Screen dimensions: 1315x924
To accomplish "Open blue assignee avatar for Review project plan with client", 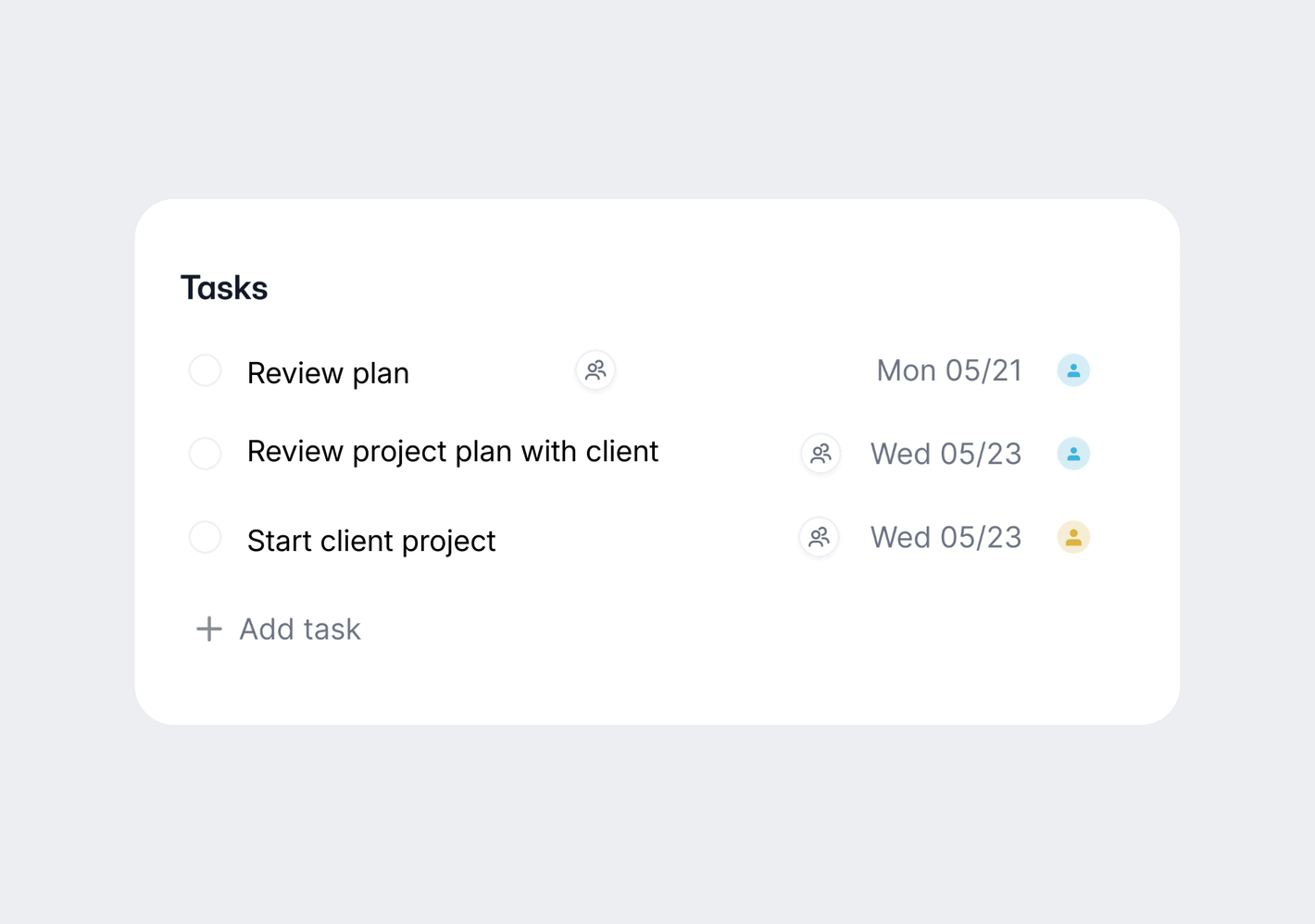I will tap(1073, 454).
